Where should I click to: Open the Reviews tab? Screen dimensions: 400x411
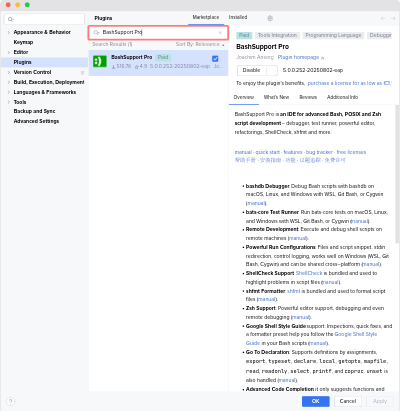pyautogui.click(x=308, y=97)
